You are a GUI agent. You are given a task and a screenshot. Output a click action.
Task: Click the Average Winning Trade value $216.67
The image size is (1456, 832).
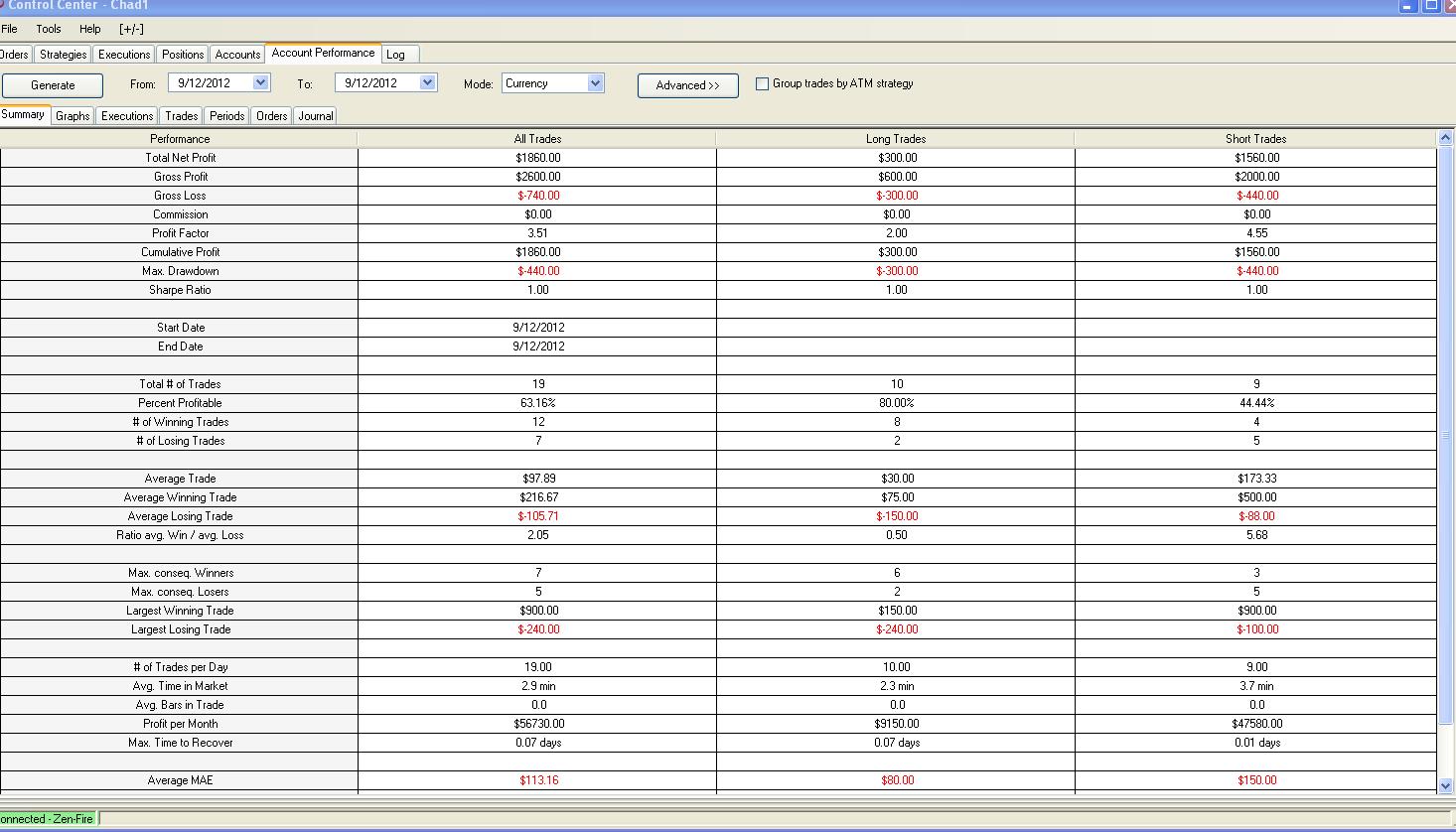coord(537,497)
